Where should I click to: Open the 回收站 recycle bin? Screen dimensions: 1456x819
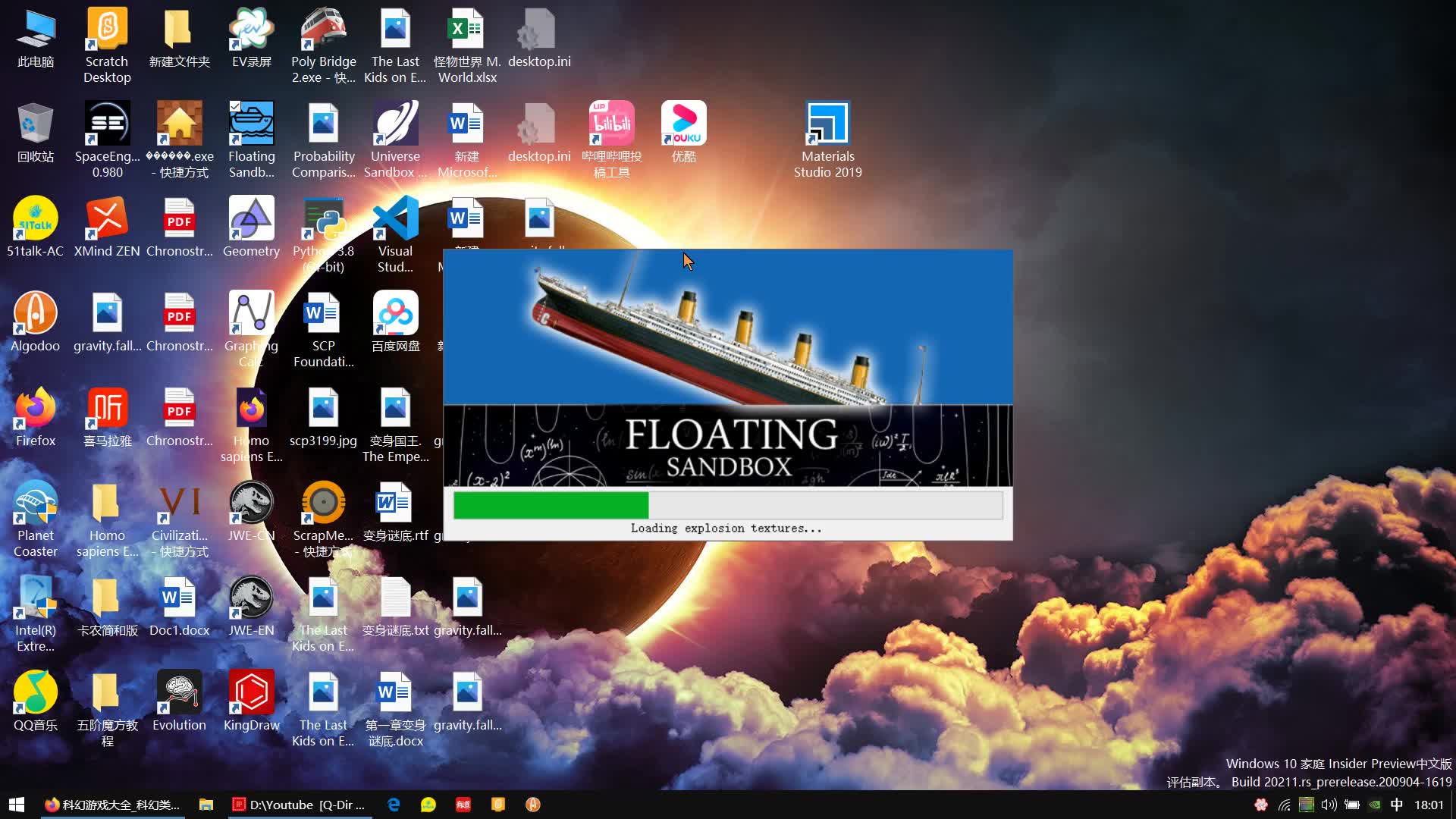[36, 133]
